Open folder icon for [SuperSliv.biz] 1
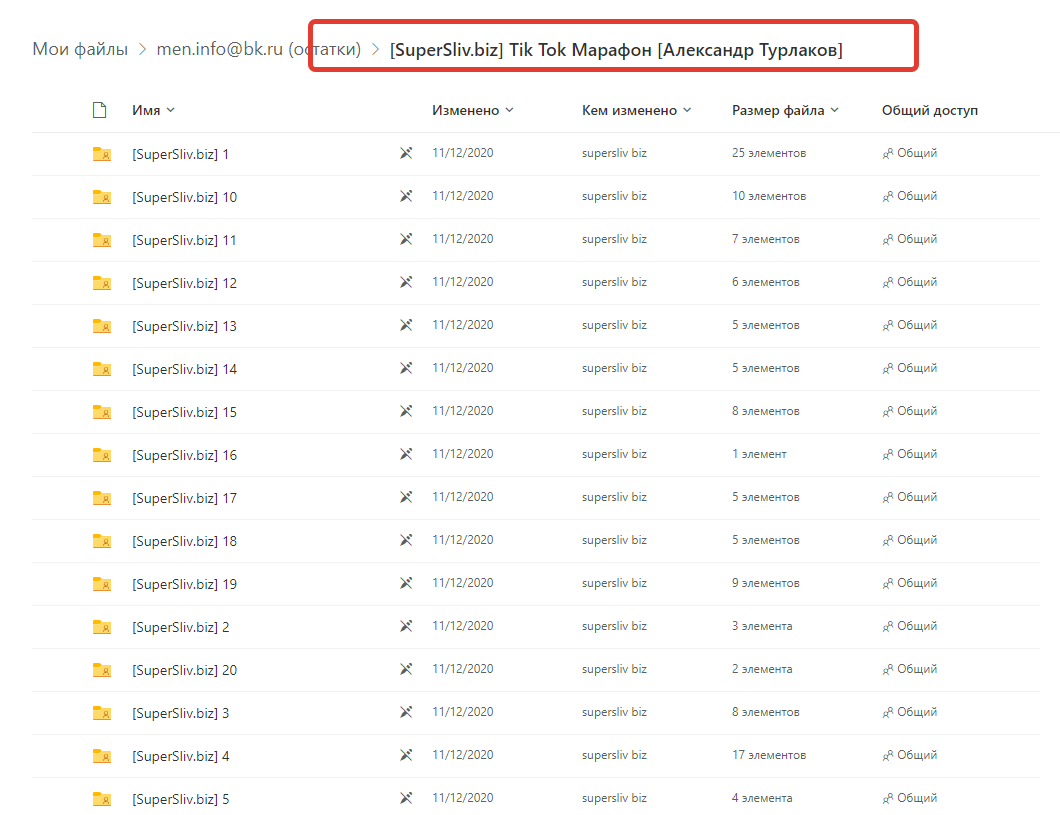 102,154
